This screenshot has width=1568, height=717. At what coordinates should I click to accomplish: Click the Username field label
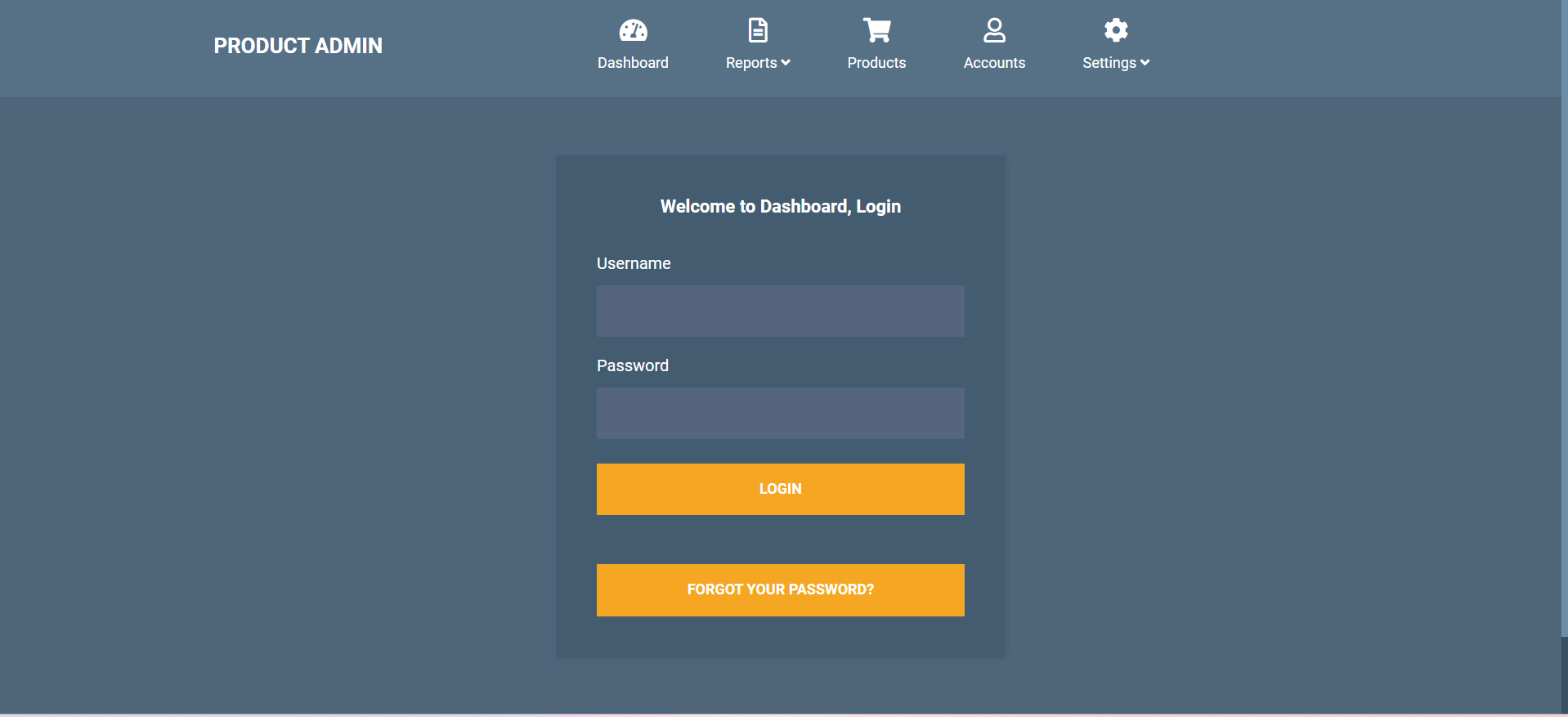634,263
